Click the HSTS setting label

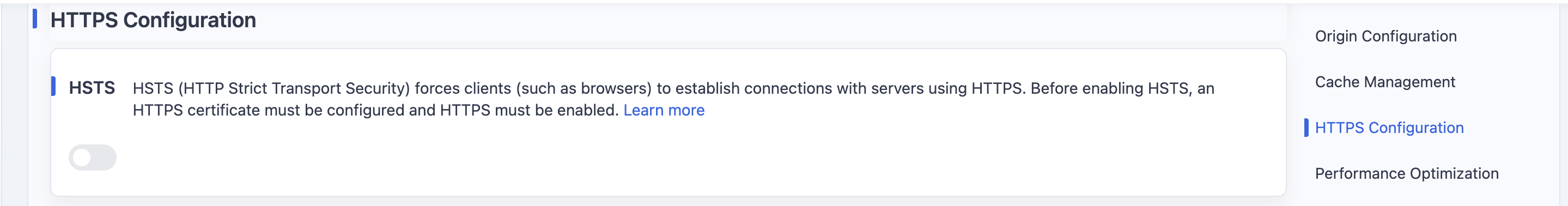click(92, 88)
